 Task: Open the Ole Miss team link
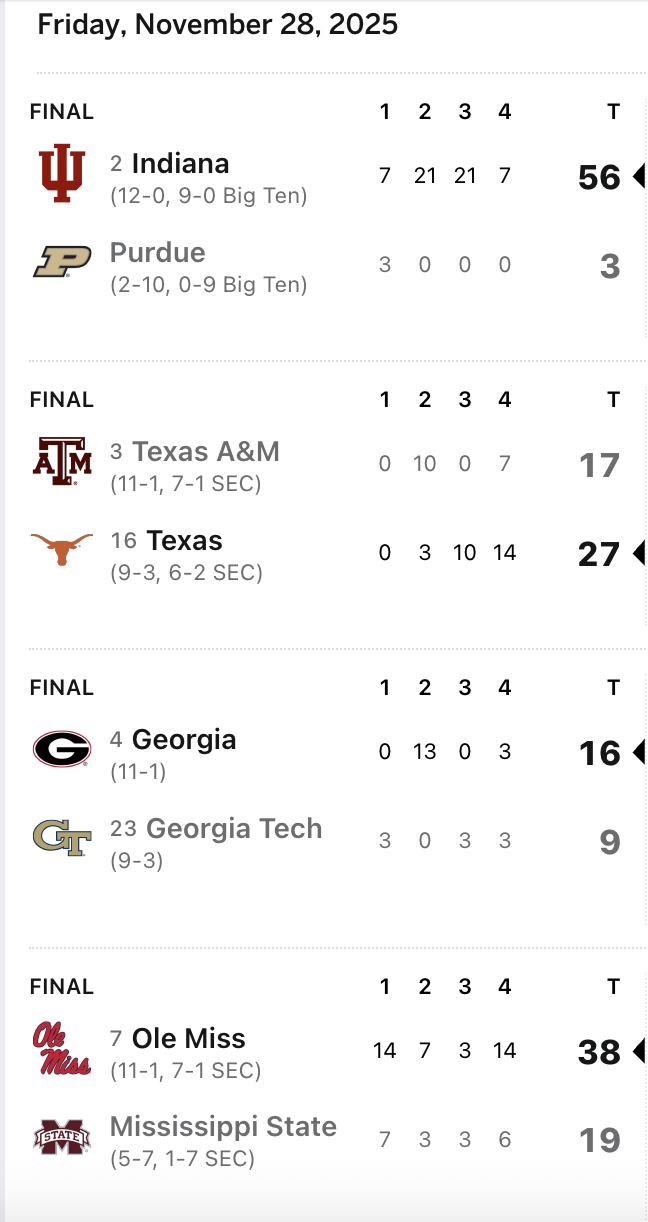click(188, 1039)
